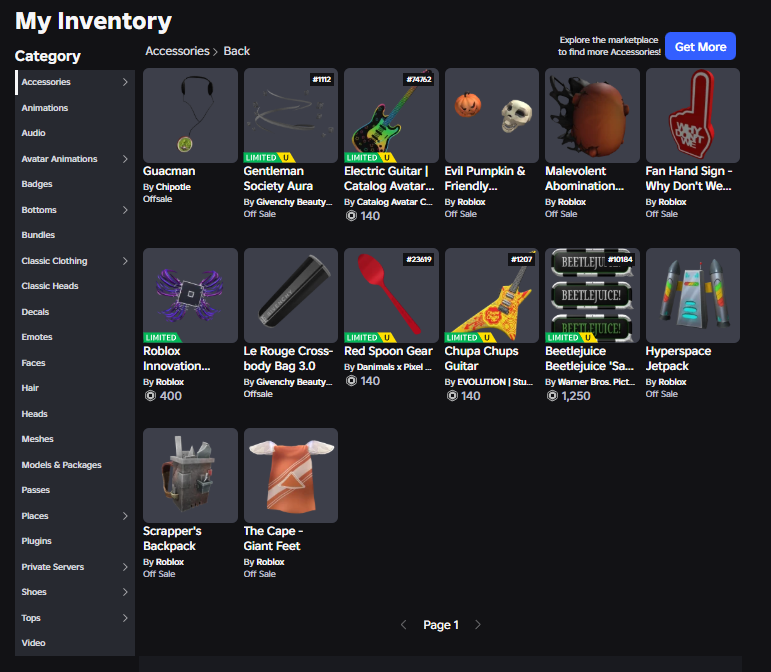Select the Models & Packages category
The width and height of the screenshot is (771, 672).
coord(75,465)
